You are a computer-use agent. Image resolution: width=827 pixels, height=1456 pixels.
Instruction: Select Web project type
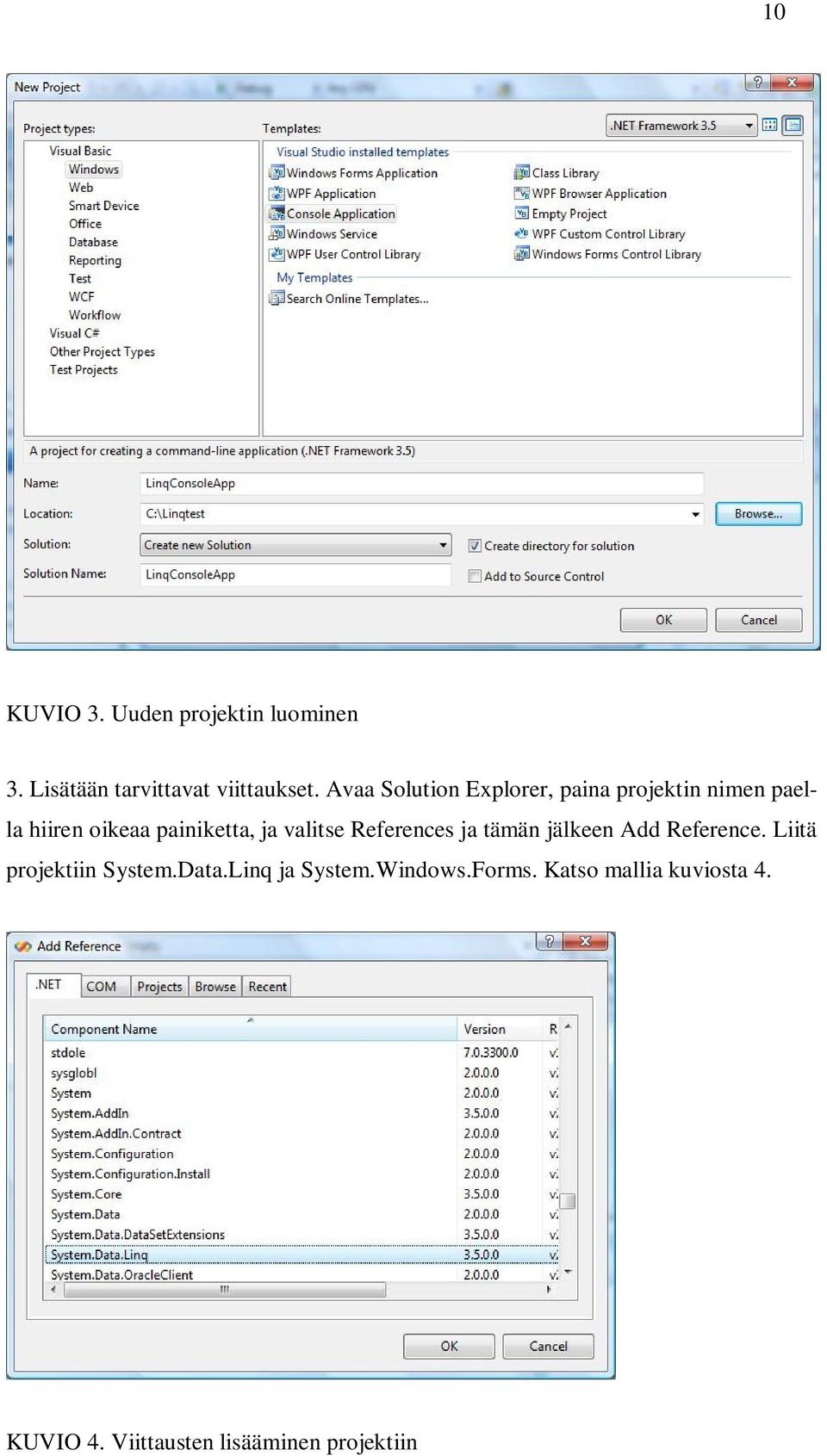click(x=81, y=188)
